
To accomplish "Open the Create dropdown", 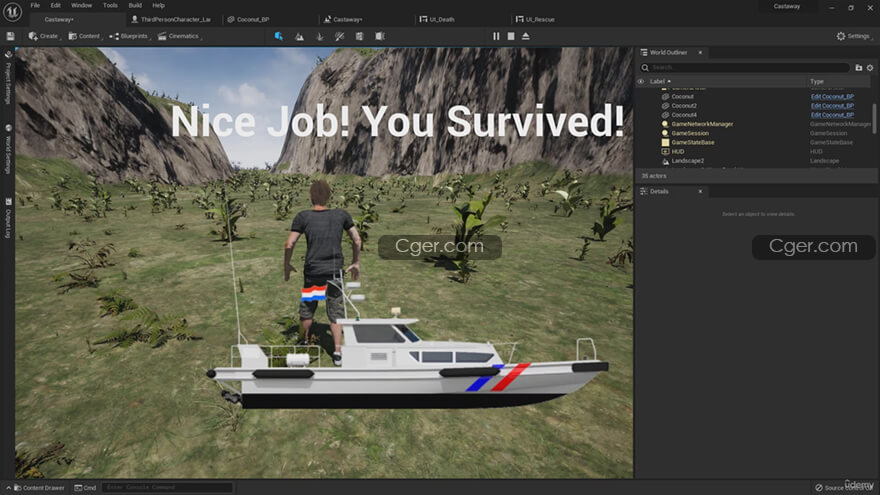I will tap(44, 36).
